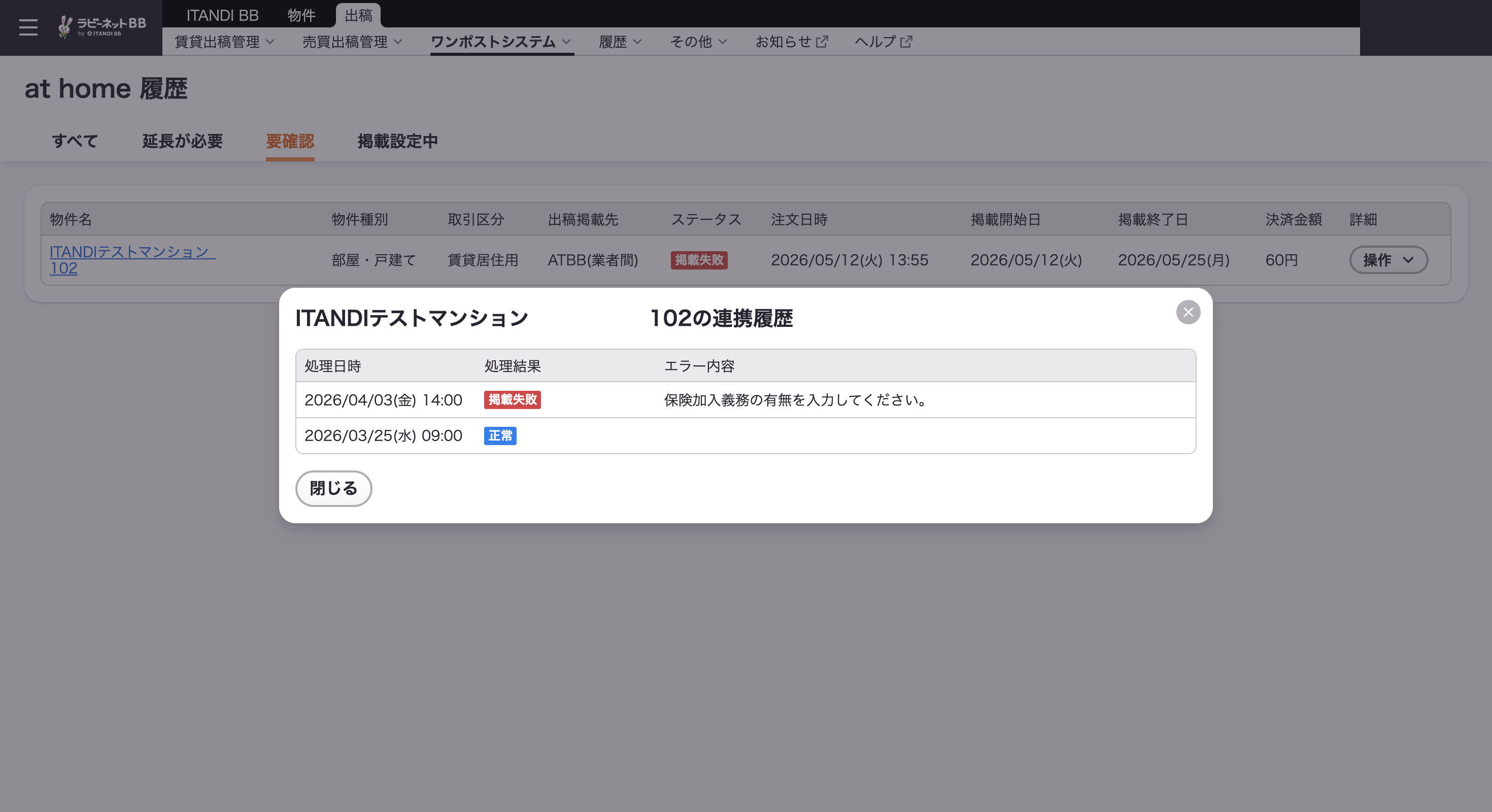Click the 部屋・戸建て cell

374,260
